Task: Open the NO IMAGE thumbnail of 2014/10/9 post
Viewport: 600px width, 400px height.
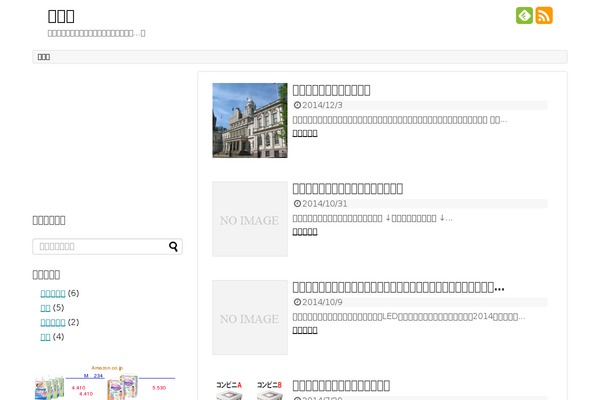Action: pos(250,317)
